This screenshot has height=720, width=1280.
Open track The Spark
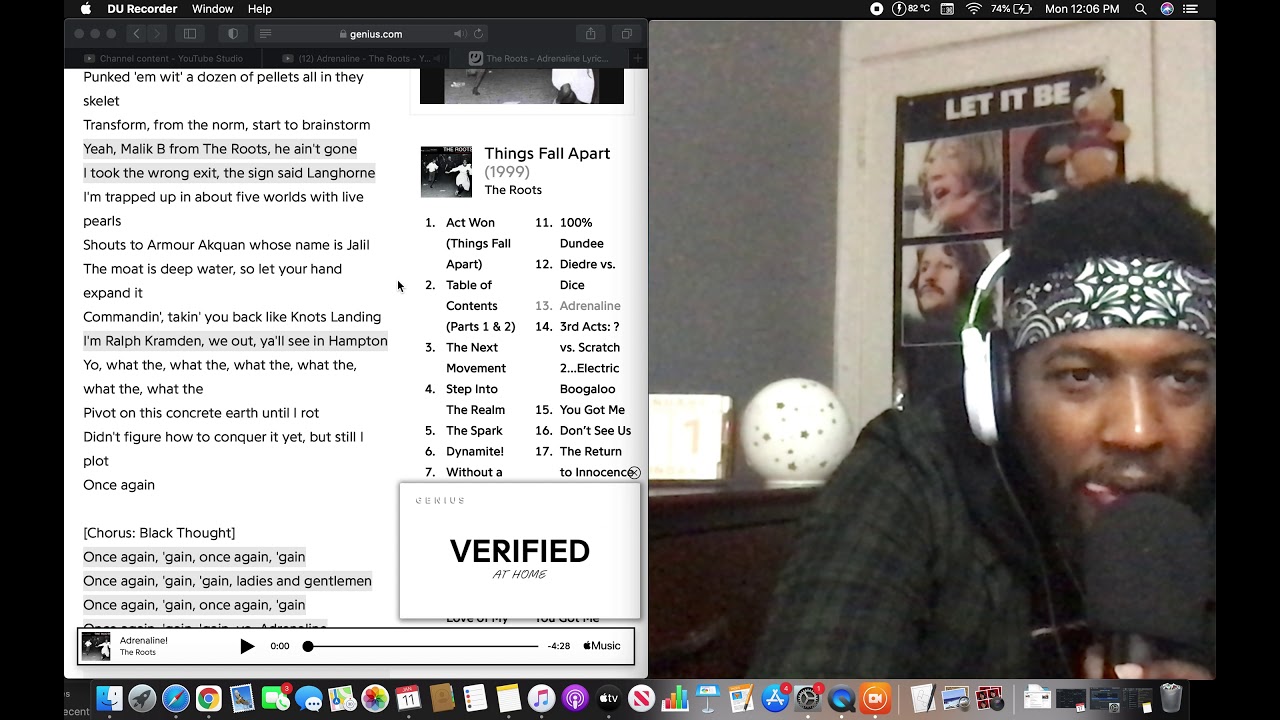tap(474, 431)
